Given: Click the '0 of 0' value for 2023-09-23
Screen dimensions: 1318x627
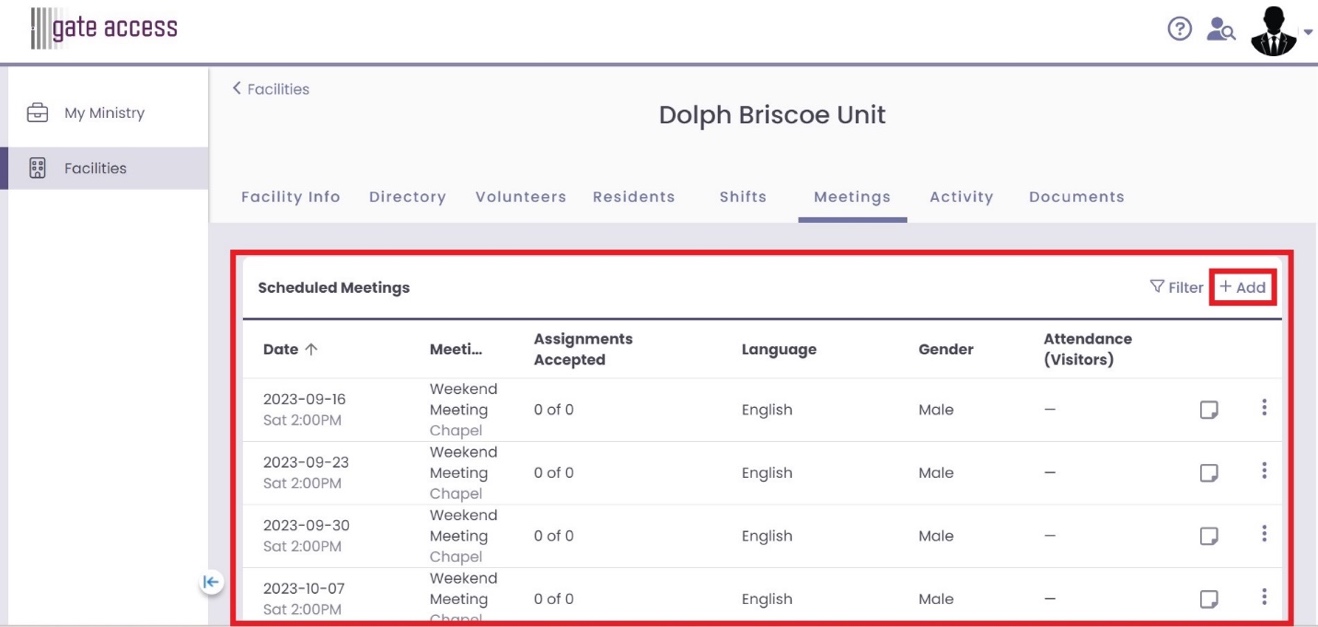Looking at the screenshot, I should pos(554,473).
